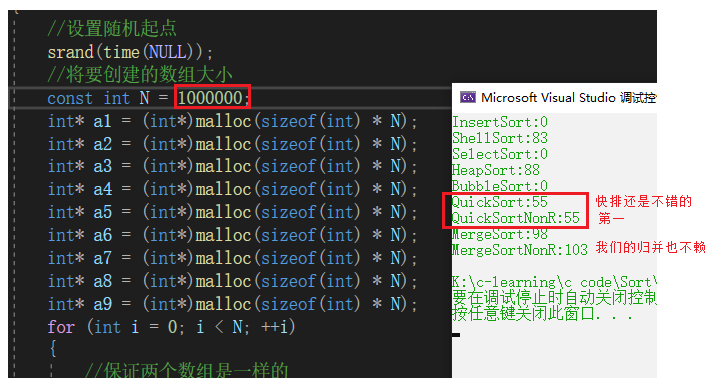
Task: Click InsertSort:0 output in console
Action: [x=500, y=122]
